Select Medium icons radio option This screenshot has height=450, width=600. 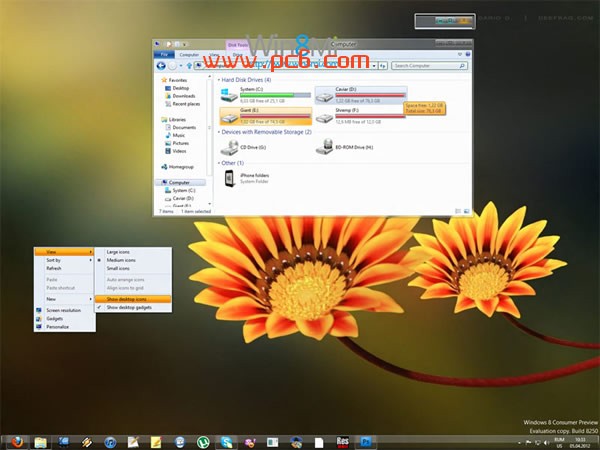point(133,260)
